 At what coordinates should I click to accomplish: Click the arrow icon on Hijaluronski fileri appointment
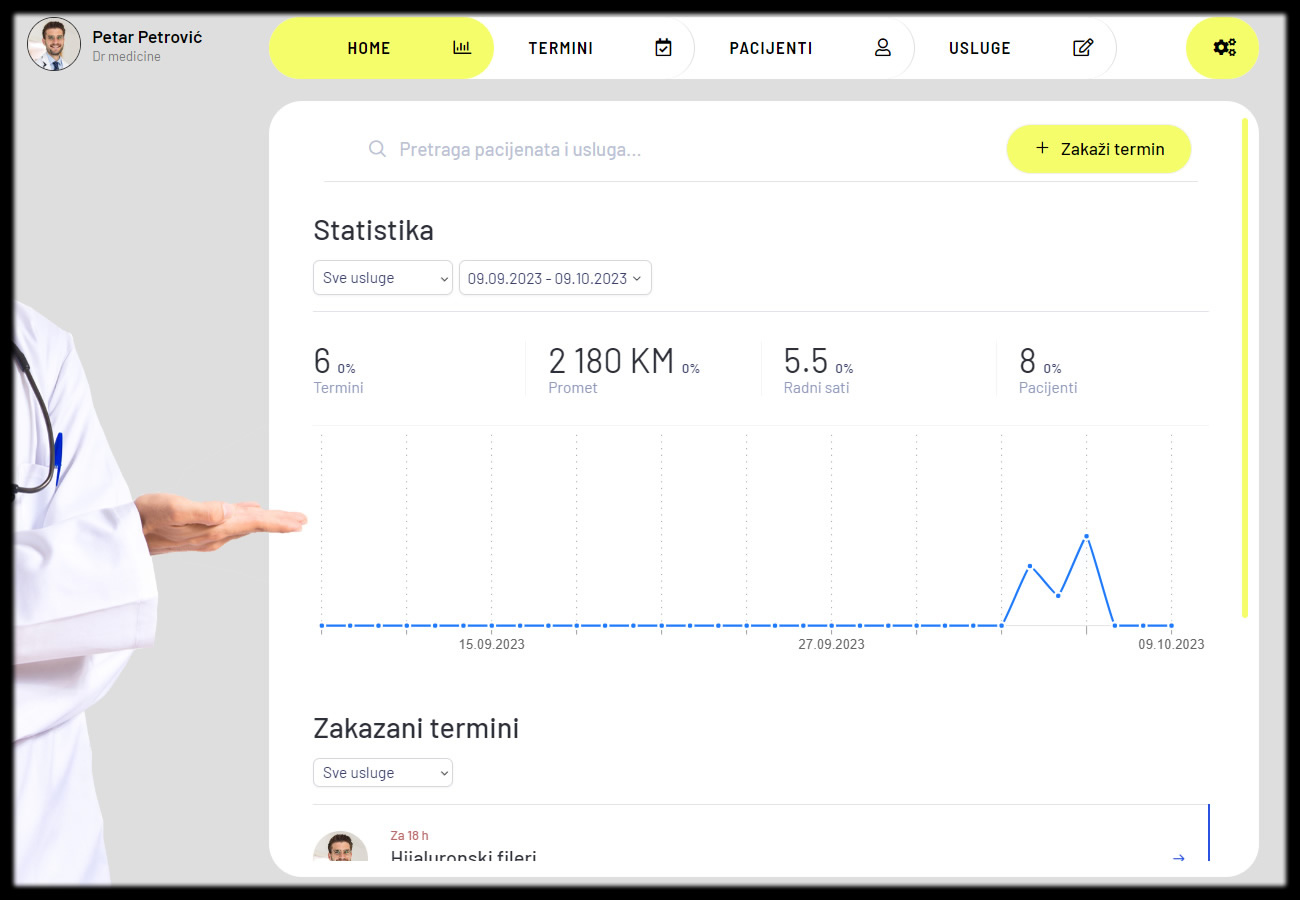pos(1178,857)
